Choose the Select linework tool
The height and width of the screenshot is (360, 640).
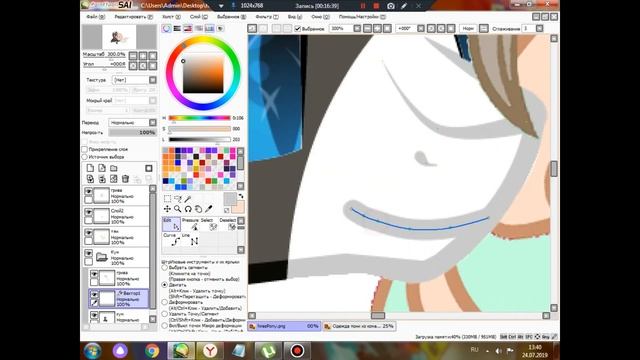[x=208, y=224]
